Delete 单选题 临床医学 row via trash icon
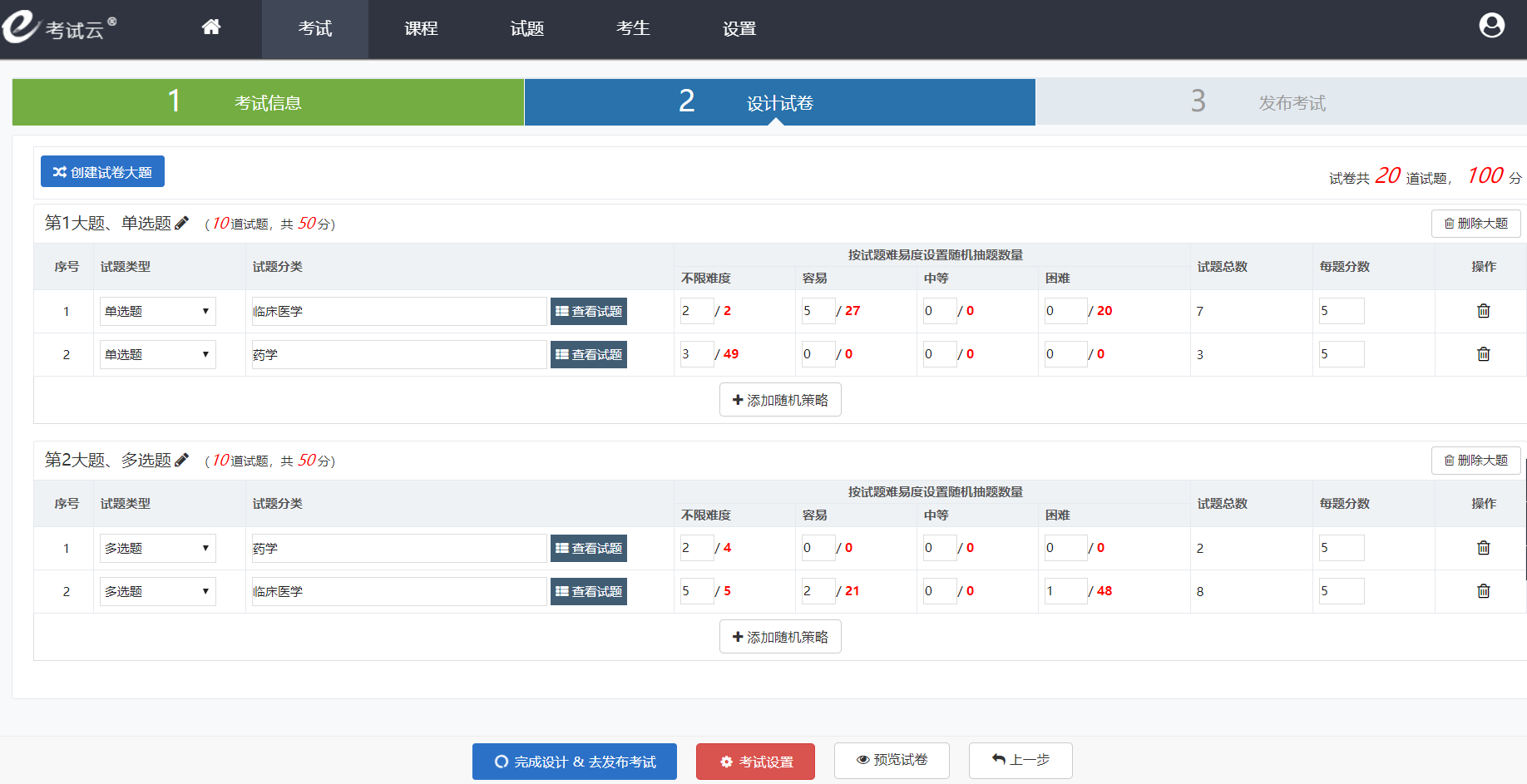Viewport: 1527px width, 784px height. (x=1483, y=311)
